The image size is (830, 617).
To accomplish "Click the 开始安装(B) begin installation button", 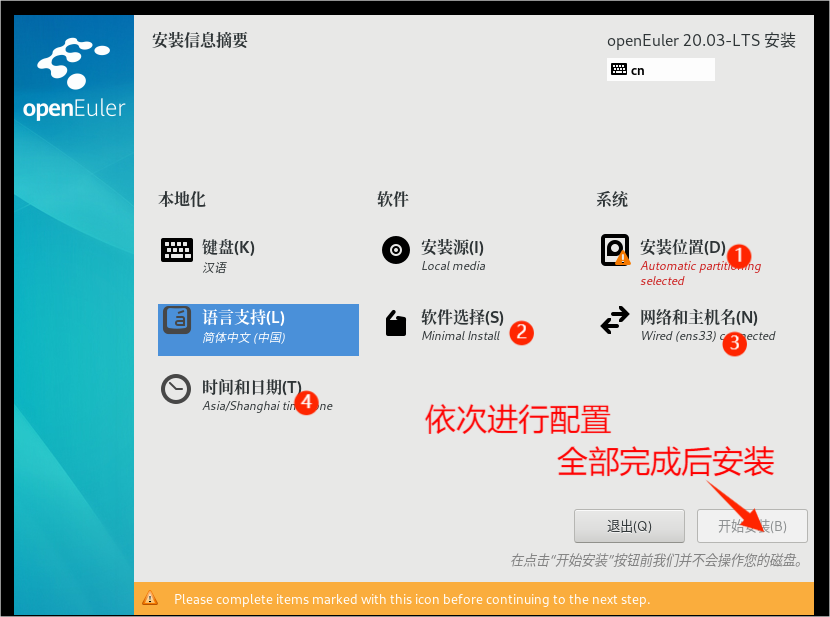I will click(x=752, y=526).
